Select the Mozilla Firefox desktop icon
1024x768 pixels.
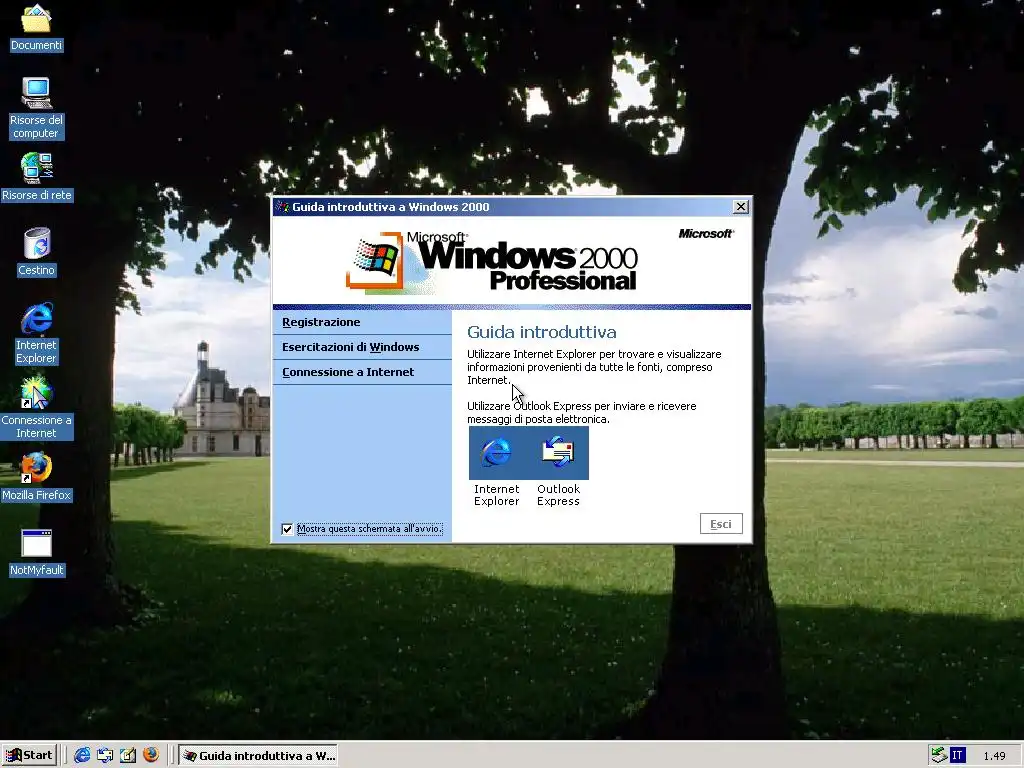[36, 477]
